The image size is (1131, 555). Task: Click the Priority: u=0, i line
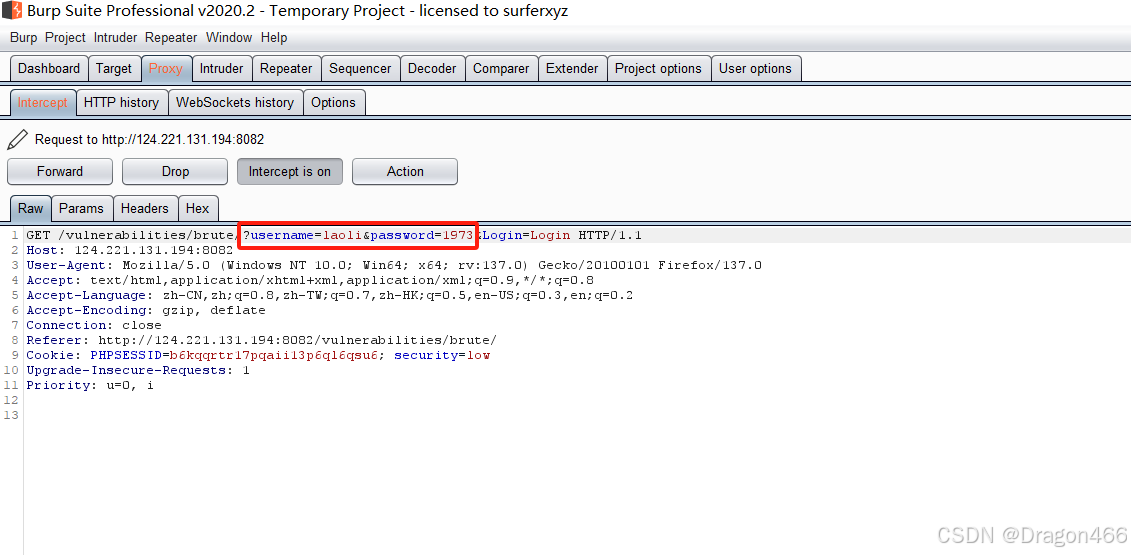click(x=90, y=385)
